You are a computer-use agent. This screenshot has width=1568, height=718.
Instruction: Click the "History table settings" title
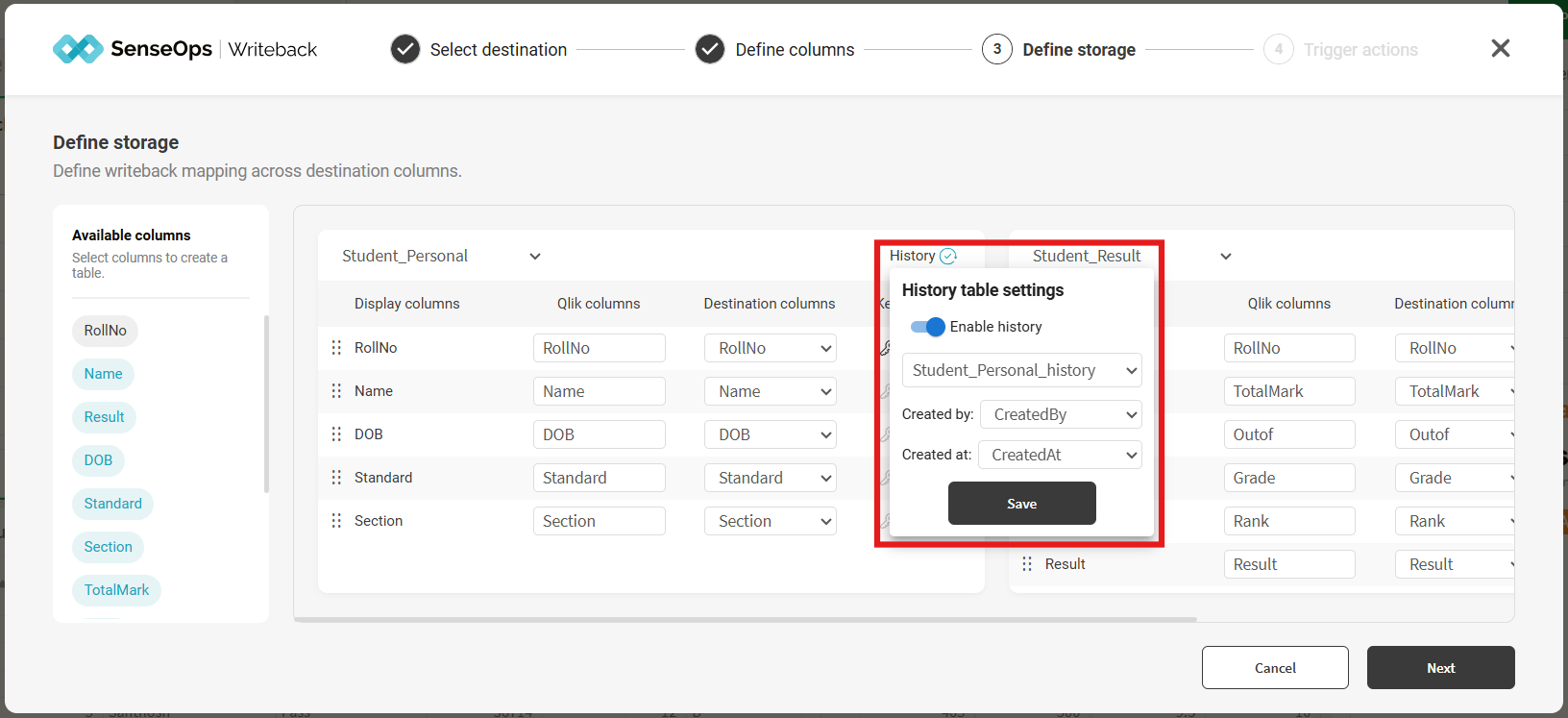point(983,290)
